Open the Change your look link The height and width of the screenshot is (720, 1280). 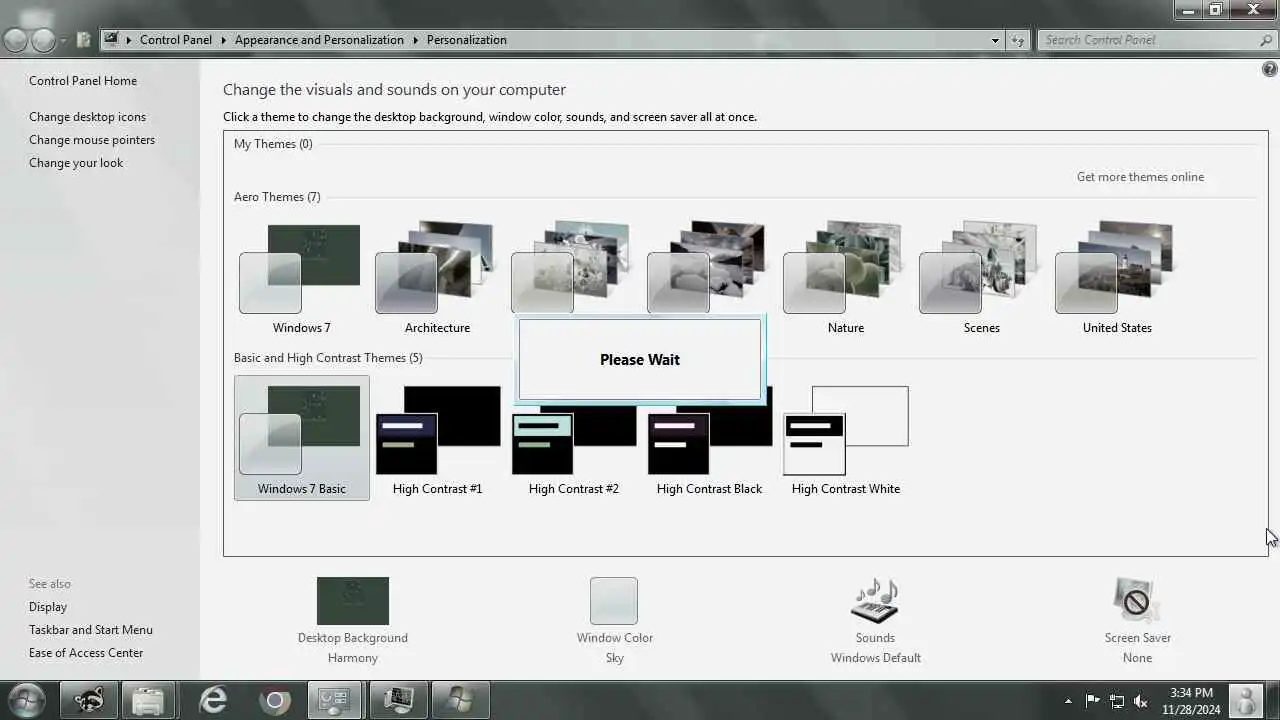pyautogui.click(x=76, y=163)
